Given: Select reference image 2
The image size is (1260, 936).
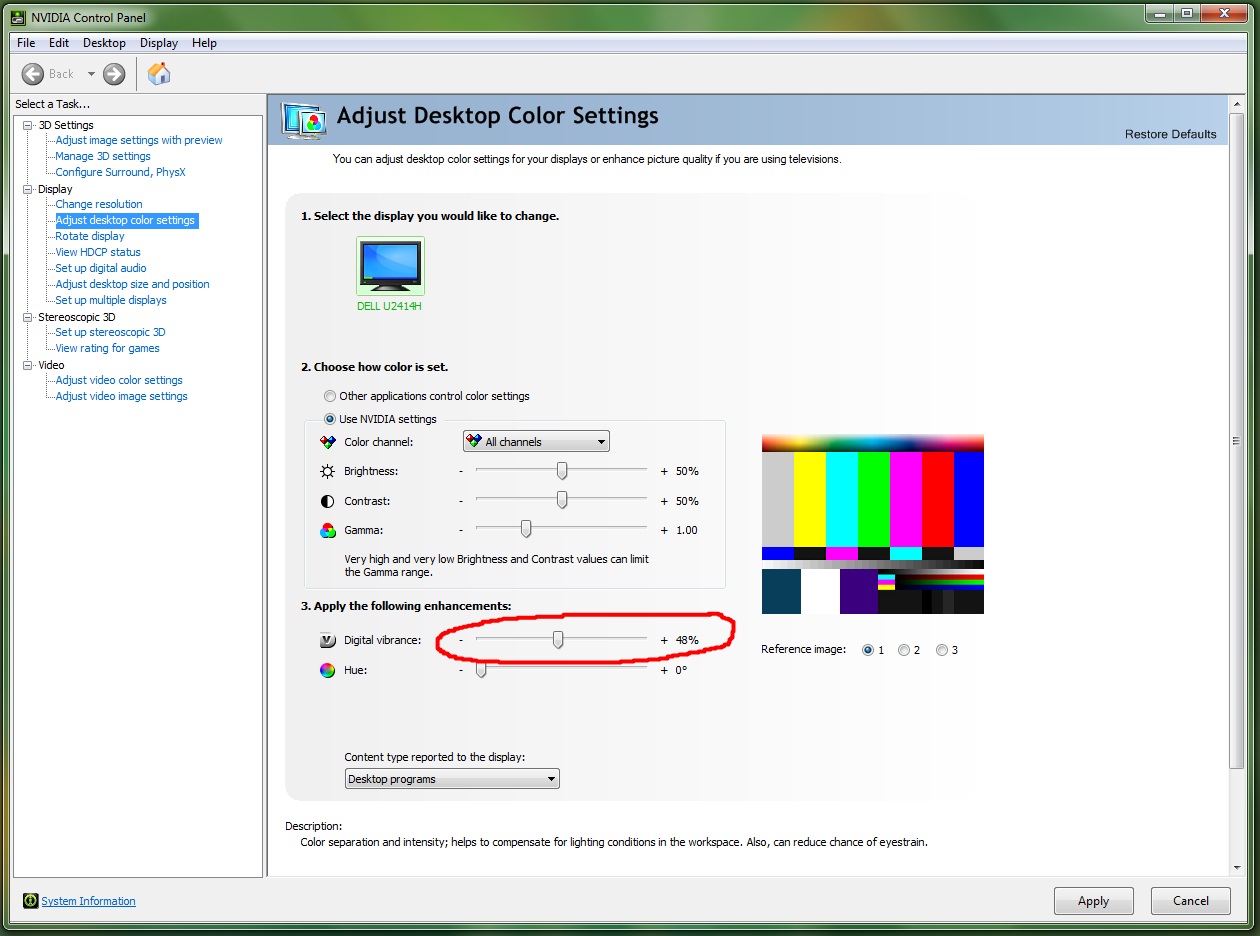Looking at the screenshot, I should click(x=904, y=650).
